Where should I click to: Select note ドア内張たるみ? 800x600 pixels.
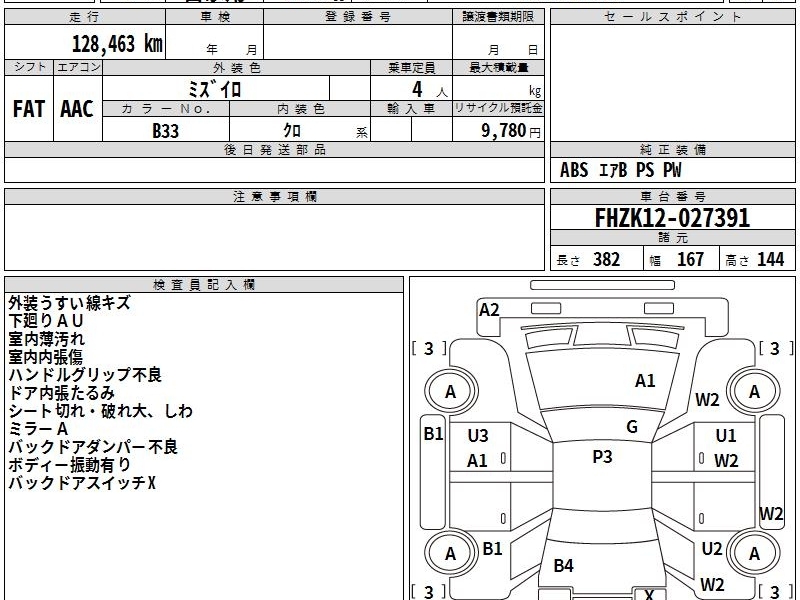pyautogui.click(x=61, y=393)
